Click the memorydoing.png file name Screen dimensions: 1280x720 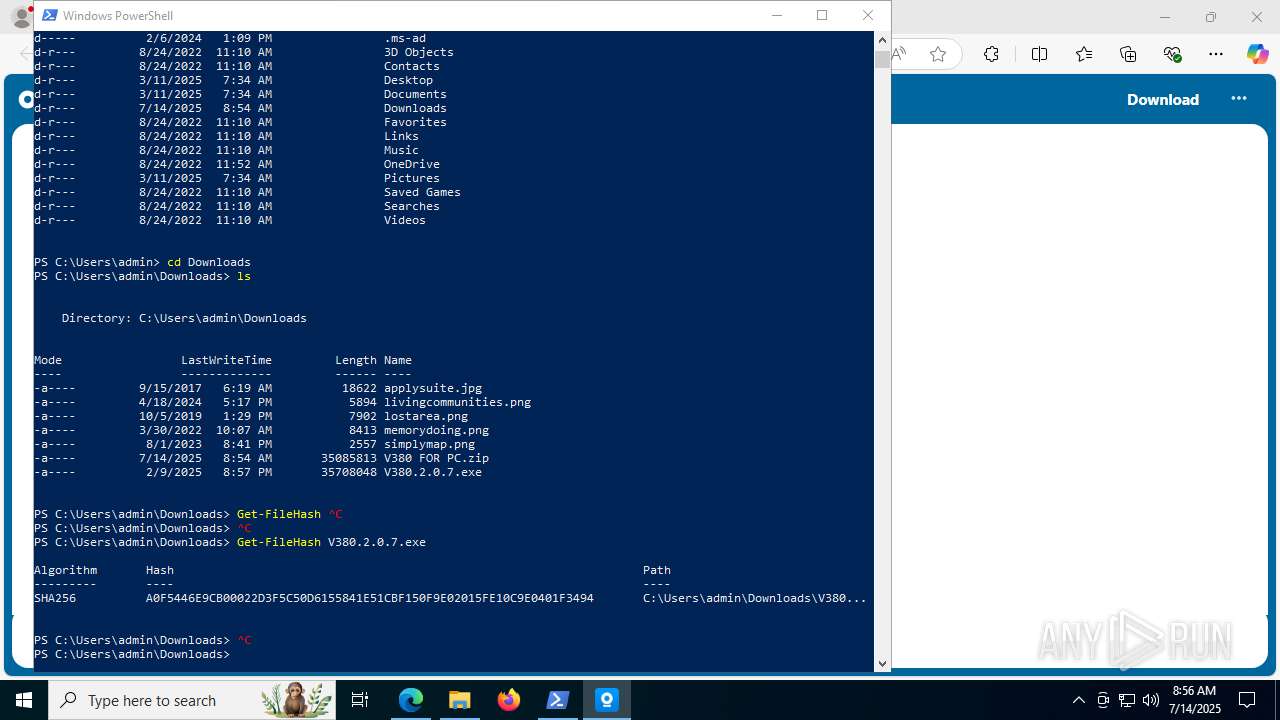coord(436,430)
